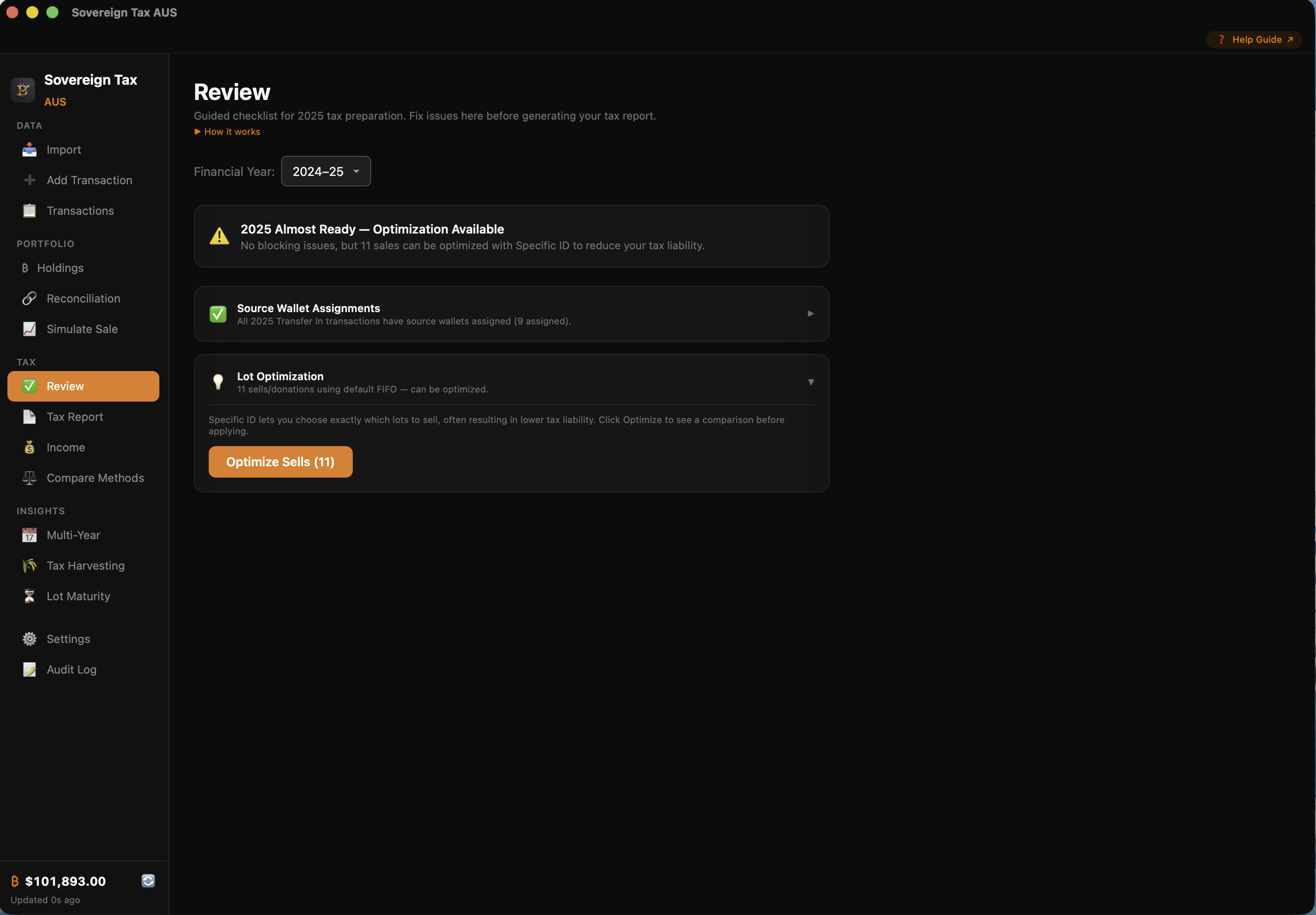This screenshot has width=1316, height=915.
Task: Click the green Source Wallet Assignments checkmark
Action: [x=218, y=314]
